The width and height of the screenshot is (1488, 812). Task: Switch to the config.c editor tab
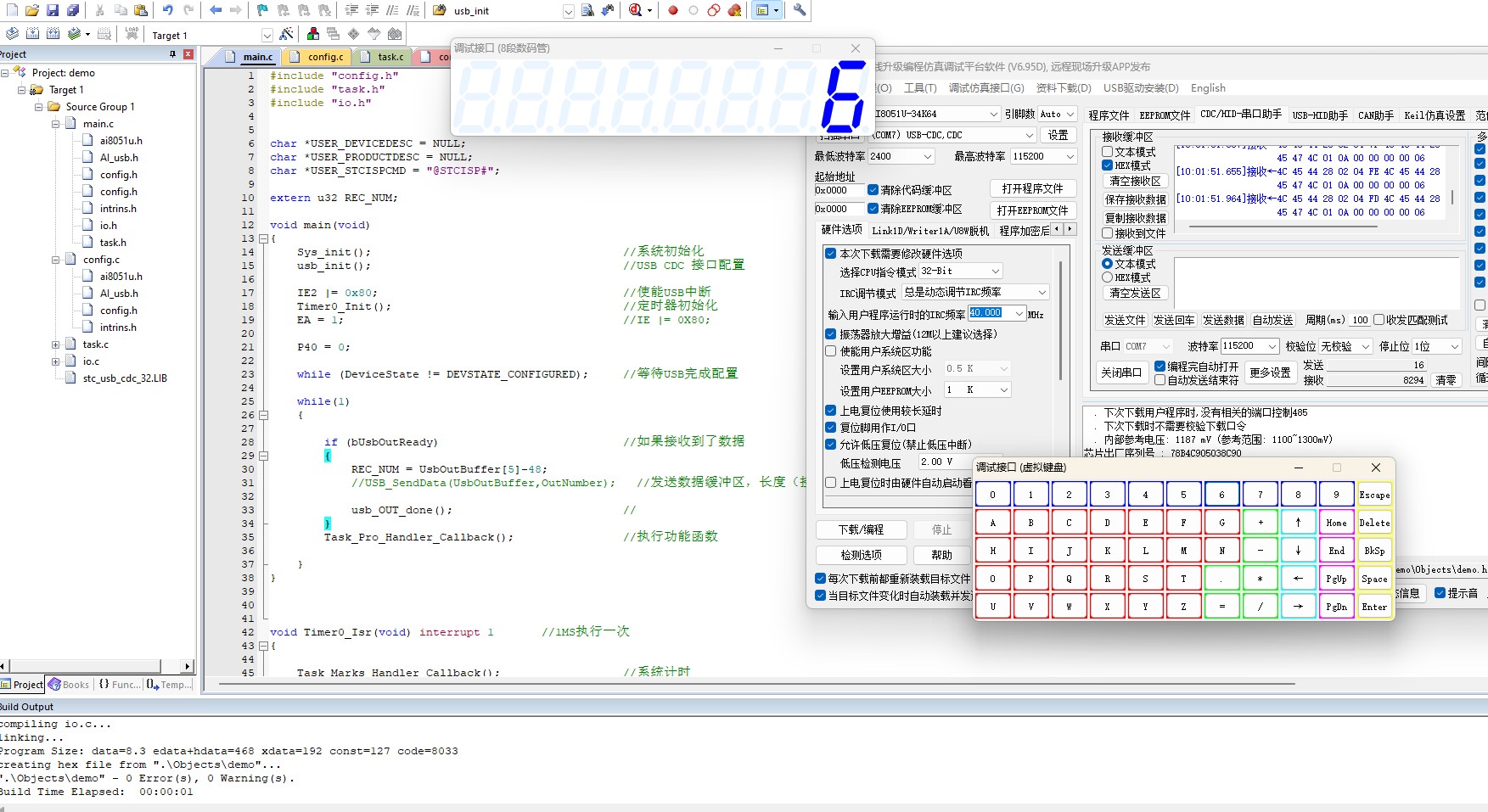[317, 57]
